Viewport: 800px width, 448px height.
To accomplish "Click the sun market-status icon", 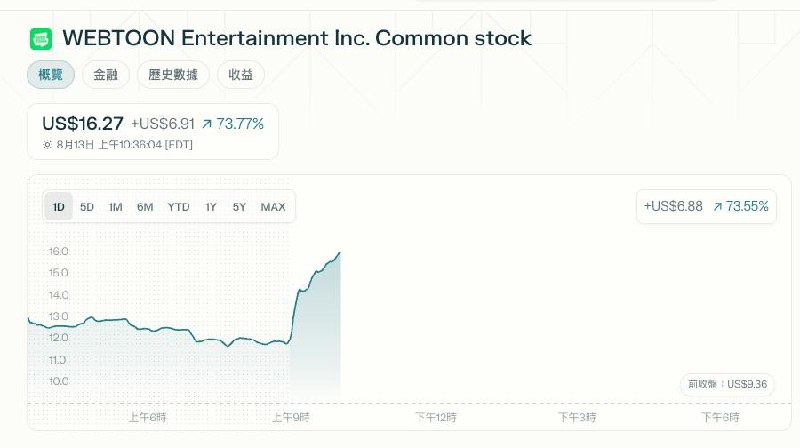I will coord(48,145).
